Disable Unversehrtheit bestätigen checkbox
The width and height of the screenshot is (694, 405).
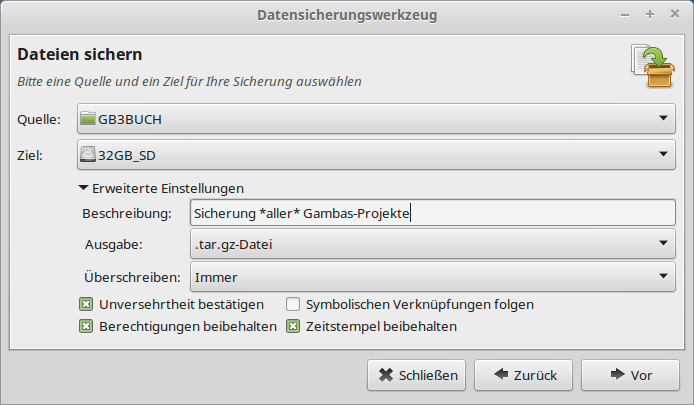coord(86,304)
